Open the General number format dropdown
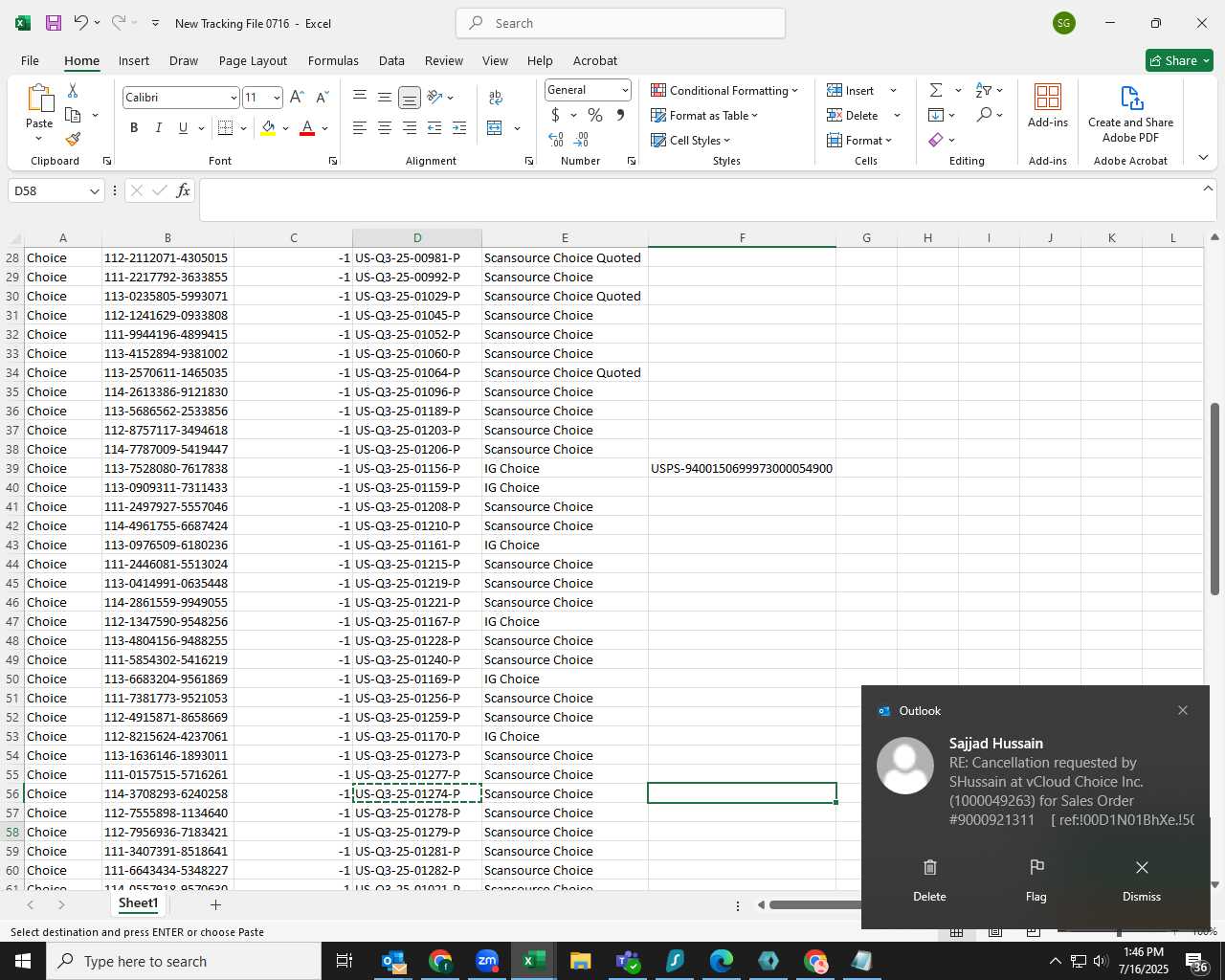This screenshot has width=1225, height=980. (625, 90)
